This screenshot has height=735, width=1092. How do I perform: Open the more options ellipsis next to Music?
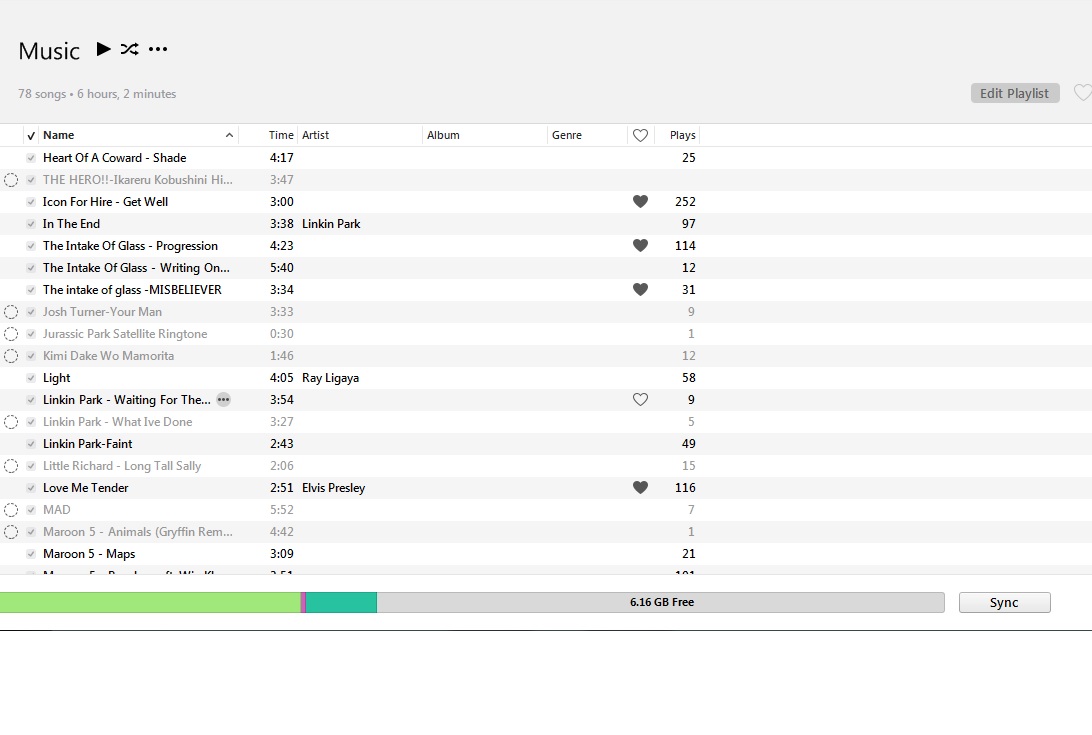click(x=158, y=49)
